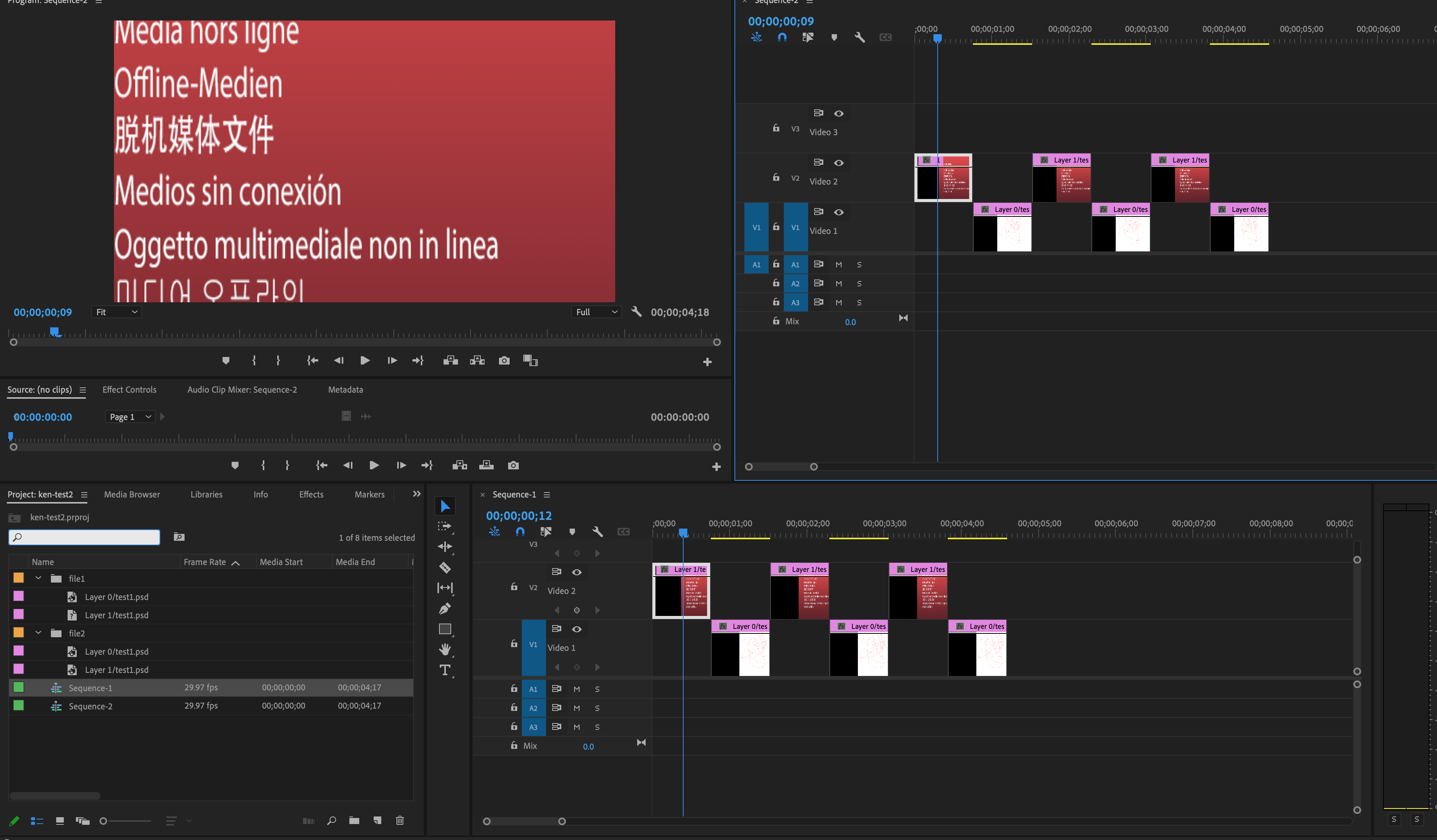Switch to the Metadata tab

tap(345, 390)
